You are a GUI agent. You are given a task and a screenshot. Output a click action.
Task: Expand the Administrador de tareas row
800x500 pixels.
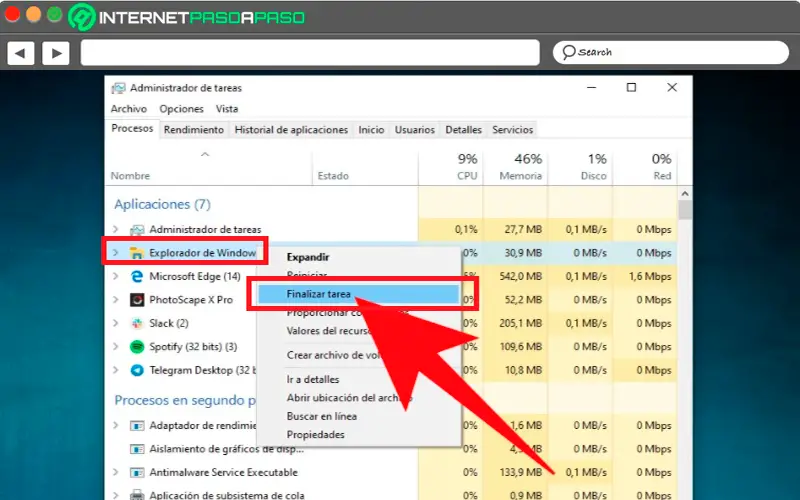pyautogui.click(x=116, y=229)
